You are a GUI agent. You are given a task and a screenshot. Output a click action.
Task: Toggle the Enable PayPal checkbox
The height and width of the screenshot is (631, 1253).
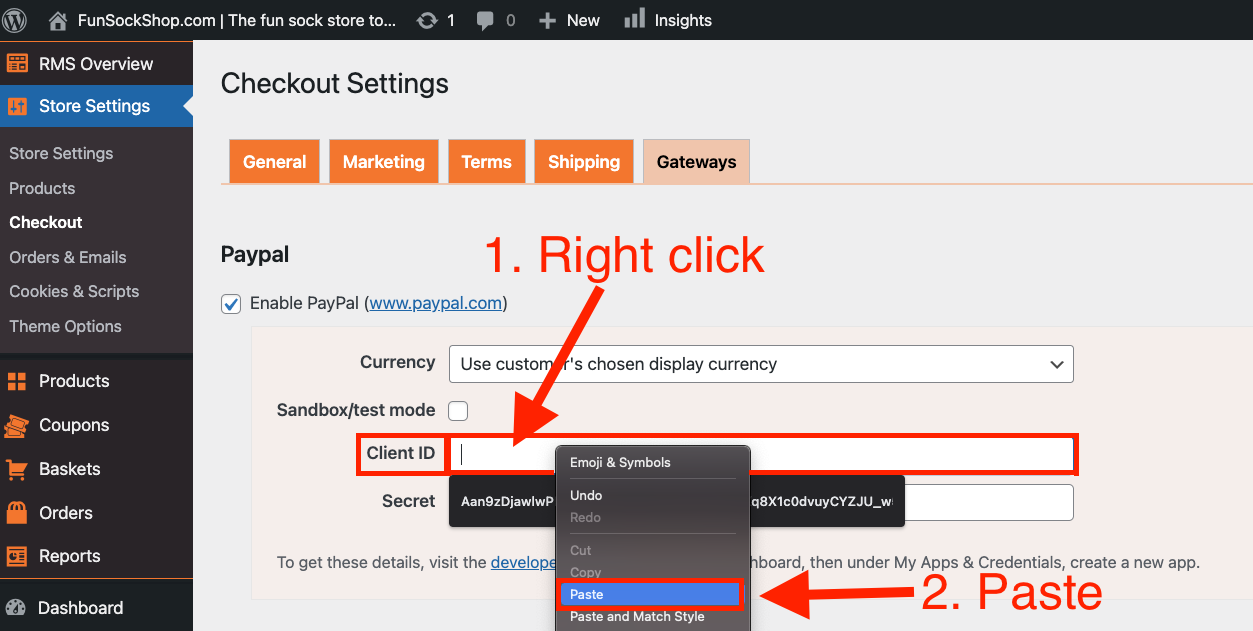coord(231,304)
